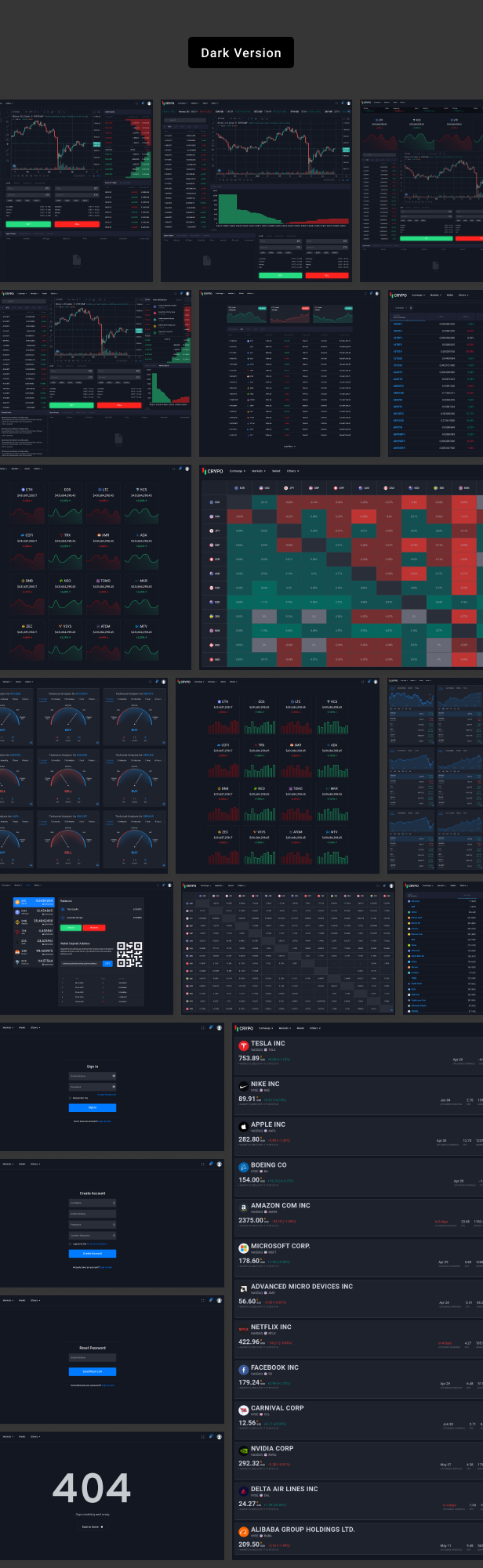
Task: Click the Send Reset Link button
Action: pos(93,1371)
